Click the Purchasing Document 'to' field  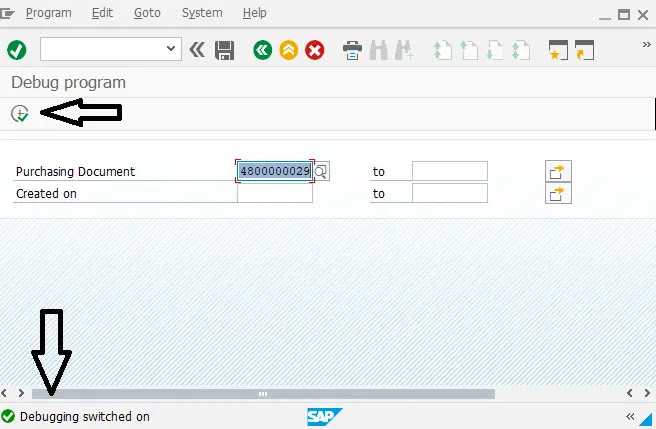tap(450, 171)
